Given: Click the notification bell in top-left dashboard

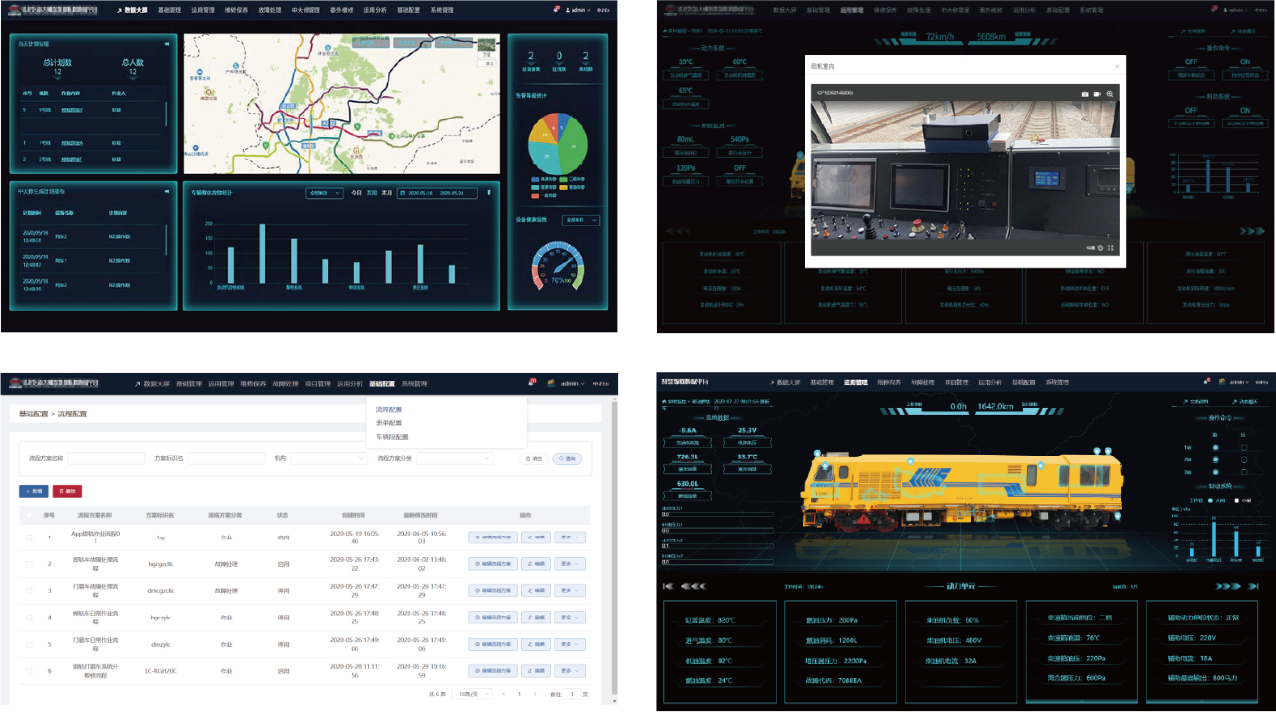Looking at the screenshot, I should pos(556,9).
